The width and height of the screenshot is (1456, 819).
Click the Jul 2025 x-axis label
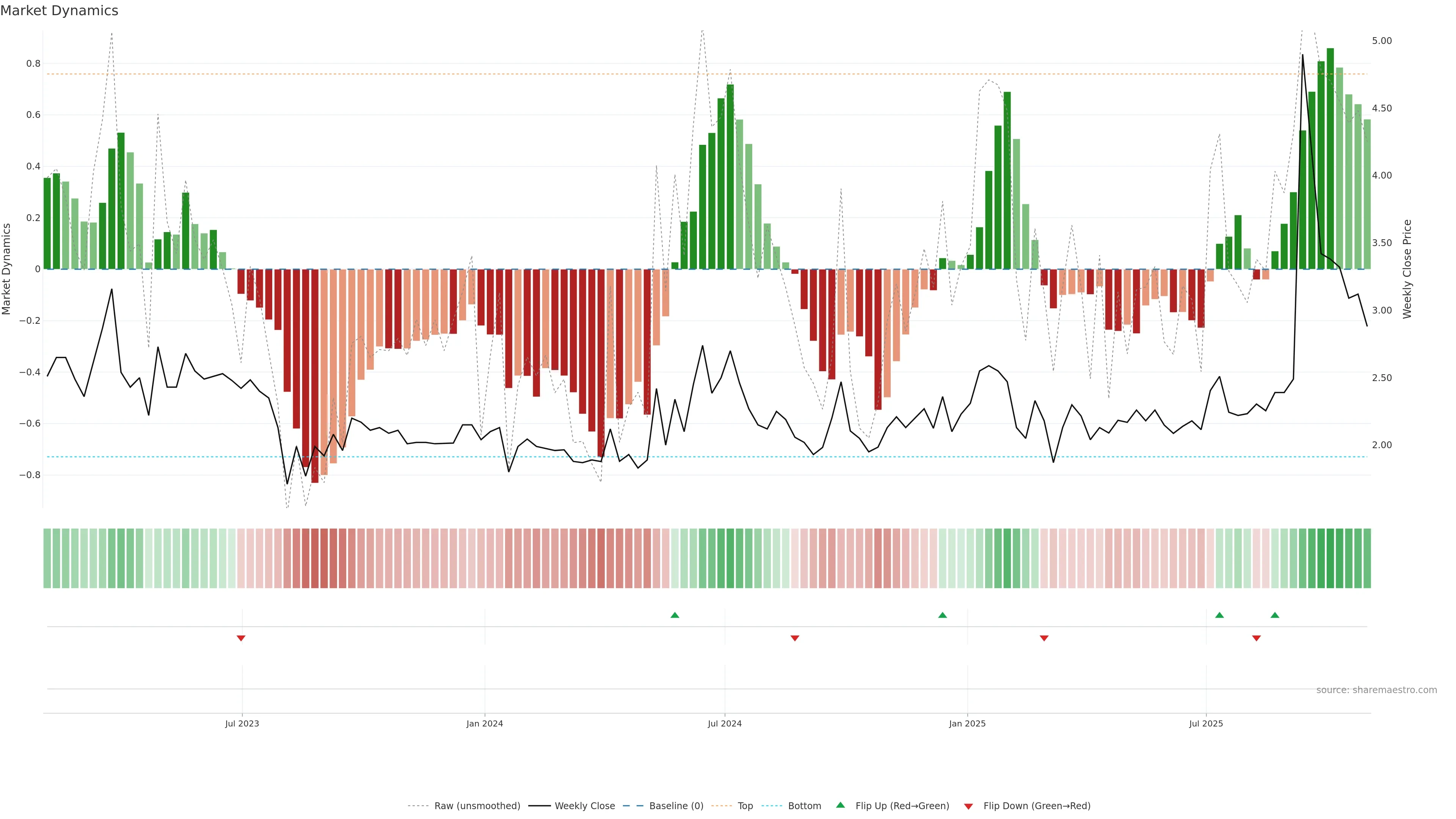[1206, 723]
